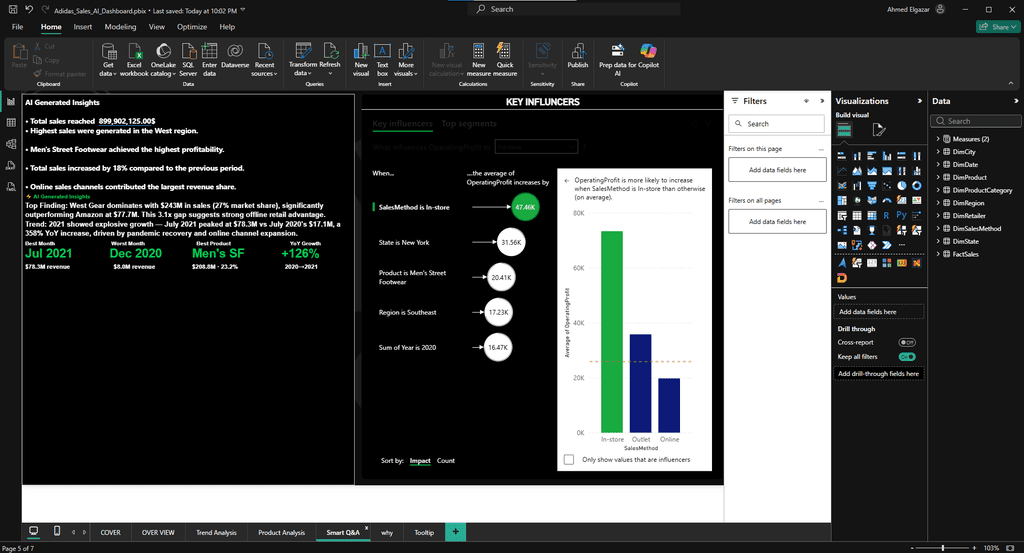Open the Get data dropdown
Image resolution: width=1024 pixels, height=553 pixels.
(x=108, y=59)
